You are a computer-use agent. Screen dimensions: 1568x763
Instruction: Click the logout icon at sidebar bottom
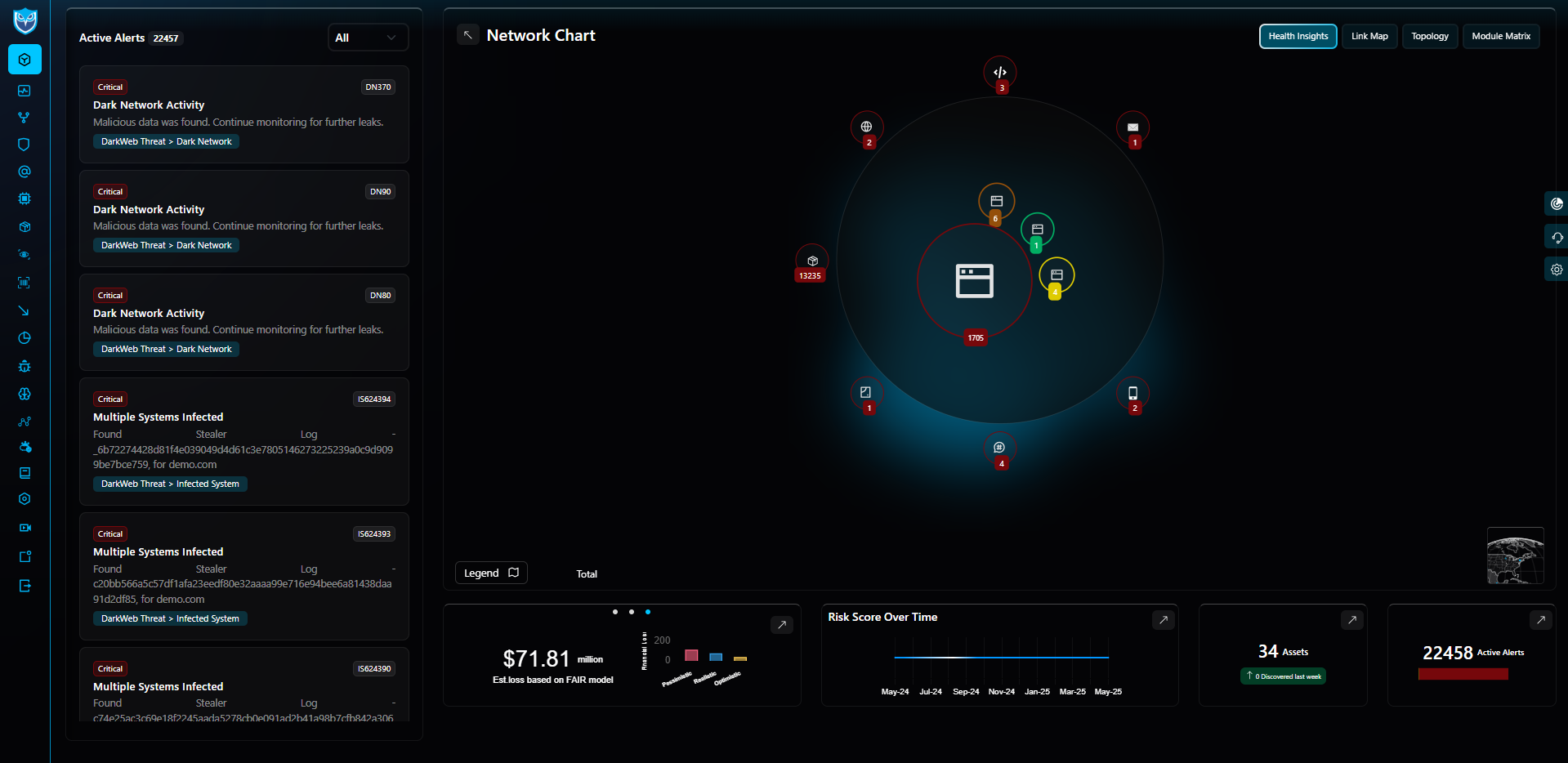pos(25,586)
